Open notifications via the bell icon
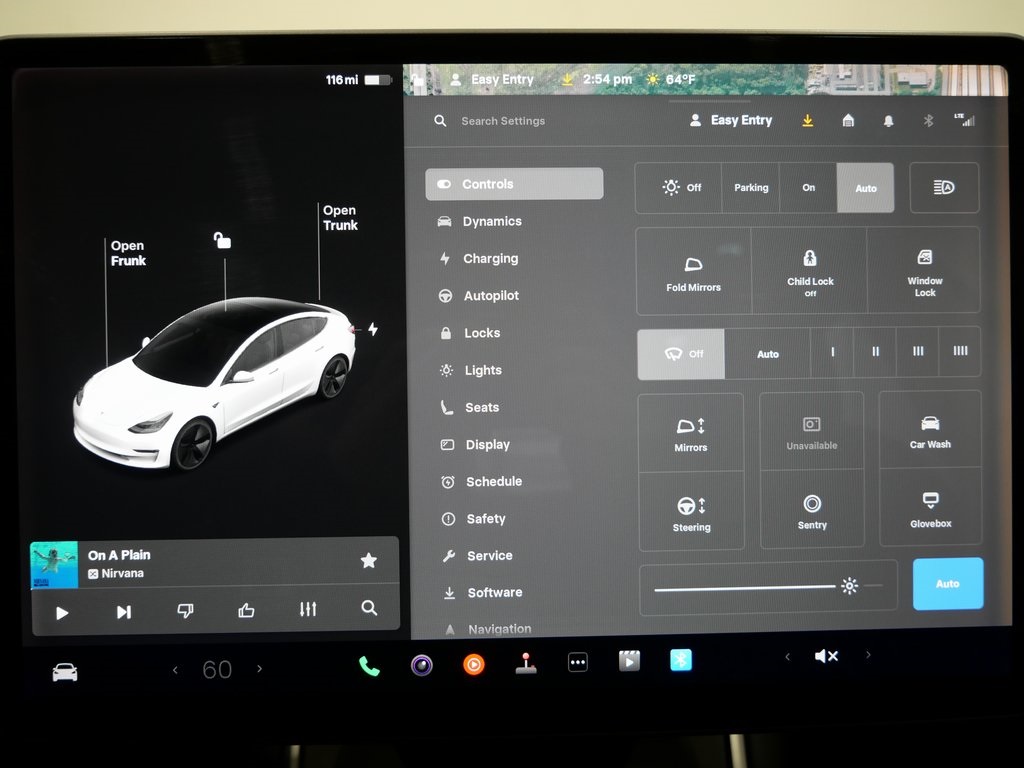This screenshot has height=768, width=1024. (x=888, y=119)
